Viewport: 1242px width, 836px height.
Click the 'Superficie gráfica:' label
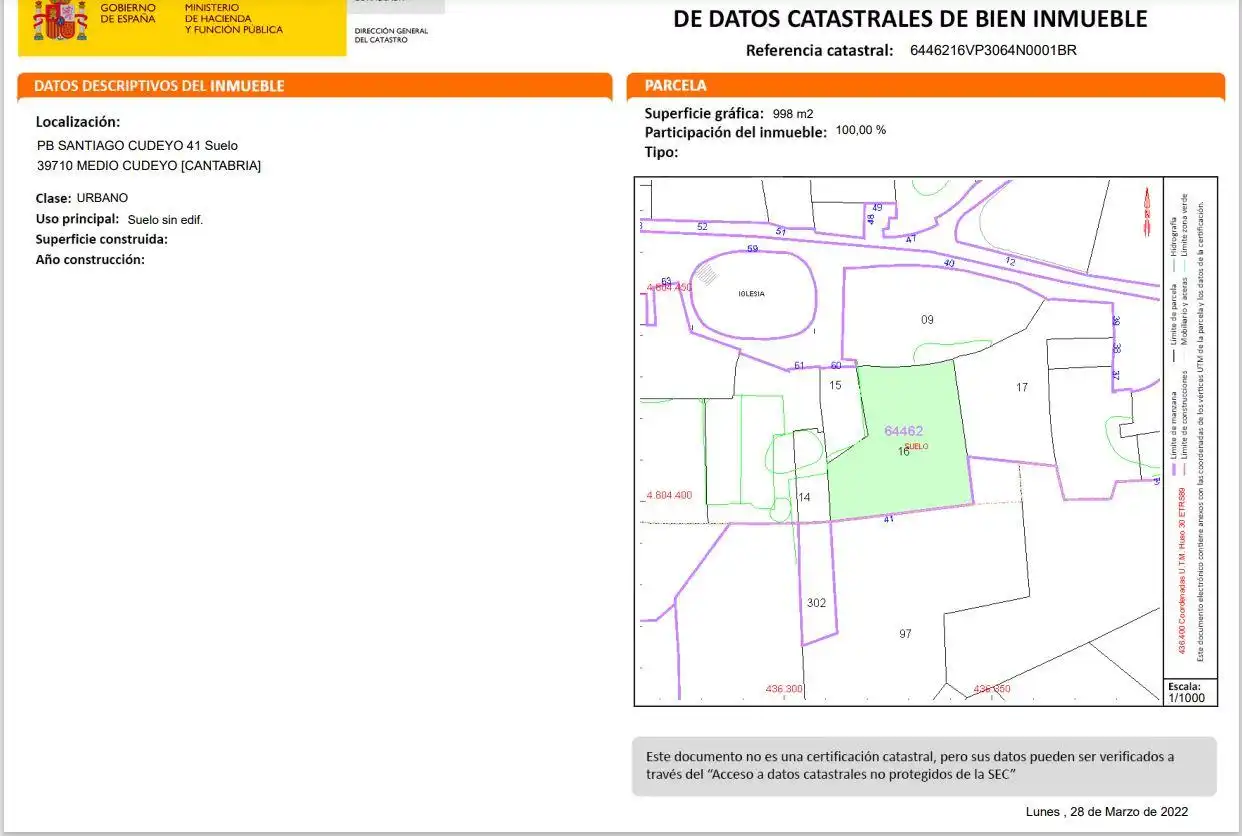pos(704,113)
